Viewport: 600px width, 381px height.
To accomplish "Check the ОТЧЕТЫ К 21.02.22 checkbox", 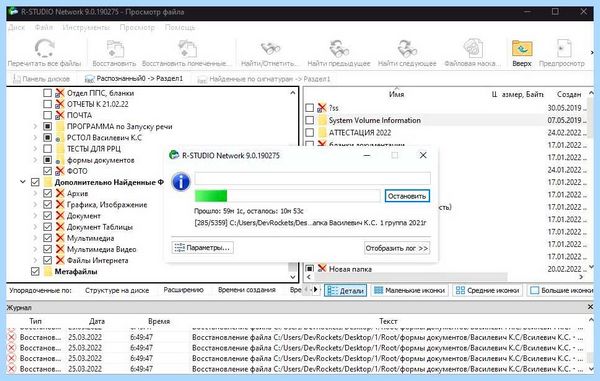I will point(47,104).
